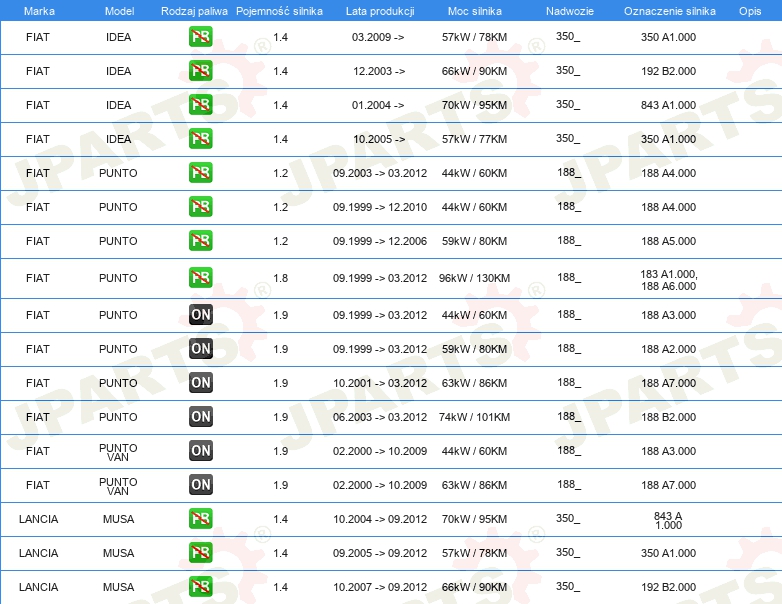Screen dimensions: 782x604
Task: Select engine code 843 A1.000 in IDEA row
Action: [668, 105]
